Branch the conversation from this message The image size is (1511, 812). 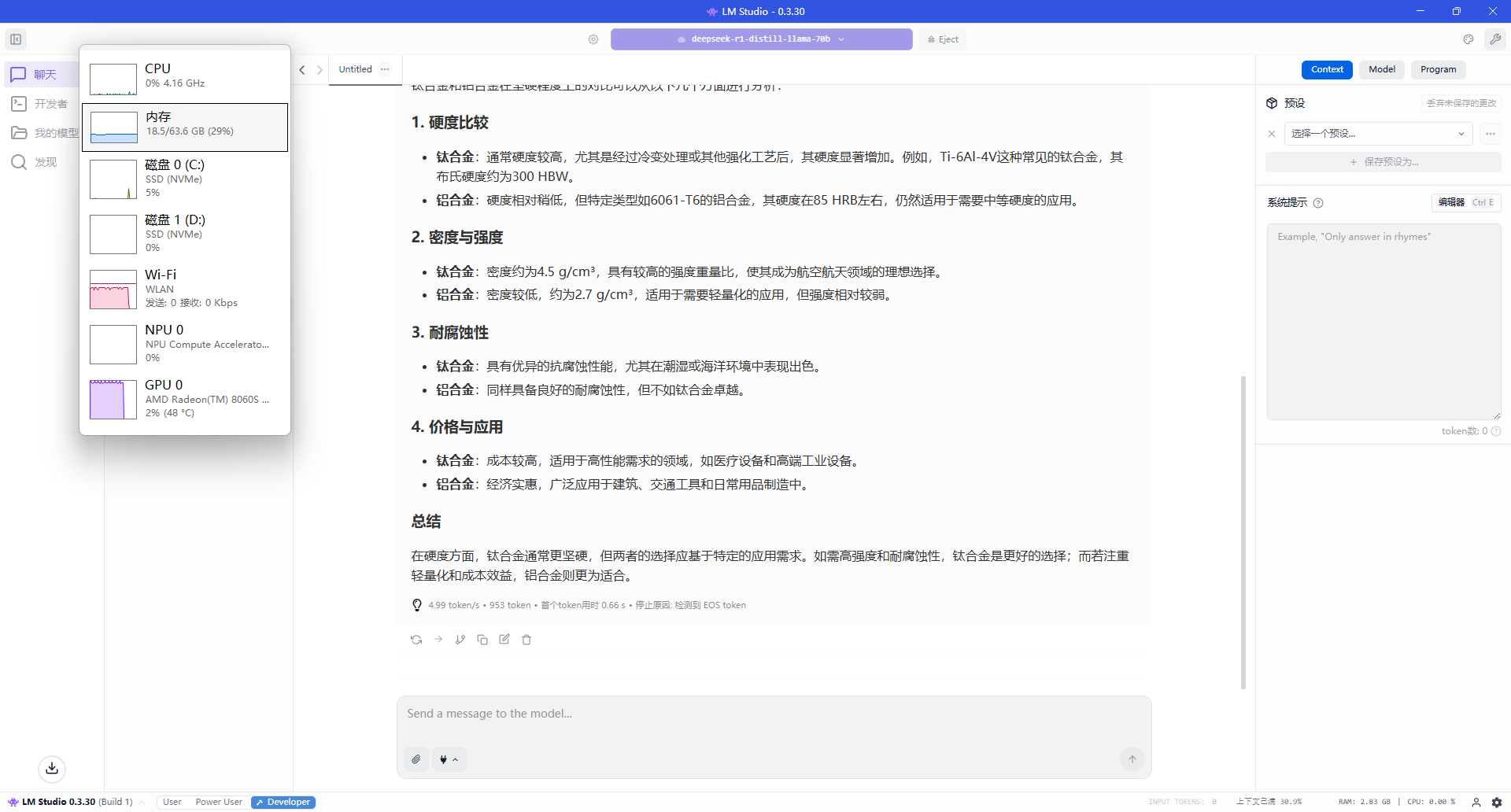(460, 640)
